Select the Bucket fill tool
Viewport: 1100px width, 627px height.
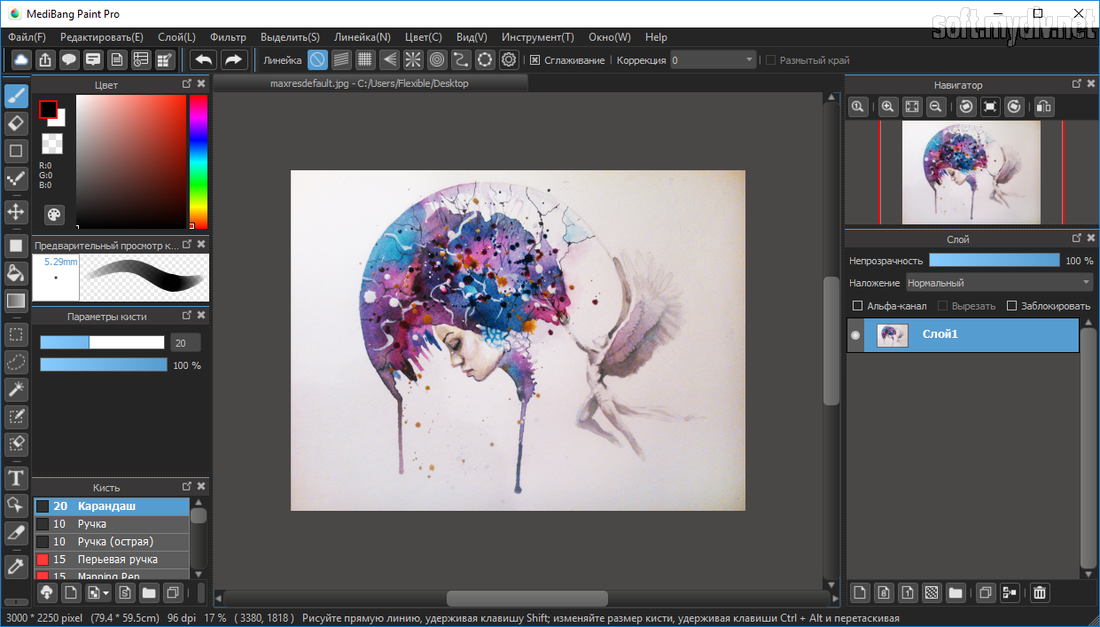coord(16,274)
